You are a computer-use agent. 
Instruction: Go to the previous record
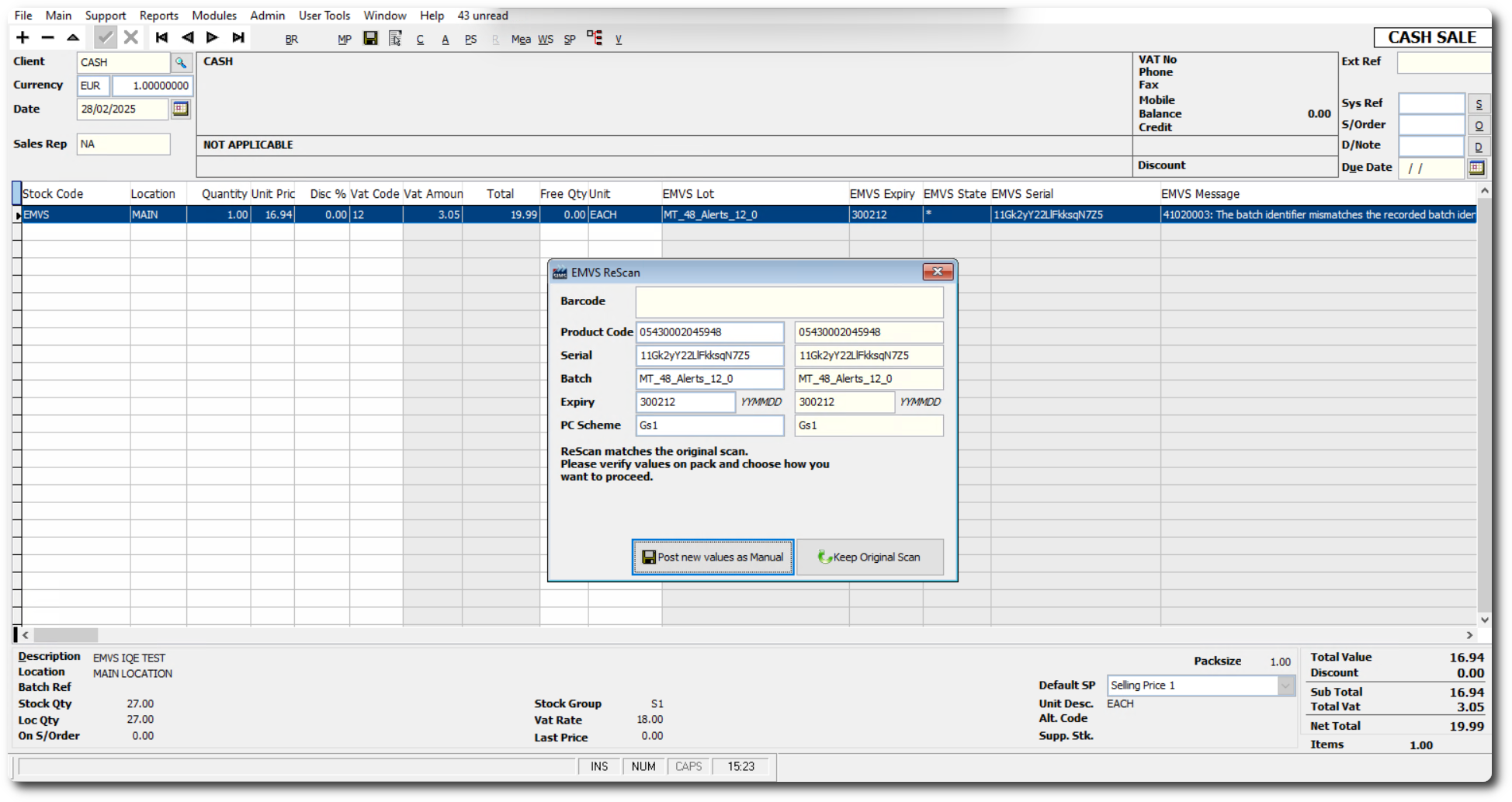(187, 37)
